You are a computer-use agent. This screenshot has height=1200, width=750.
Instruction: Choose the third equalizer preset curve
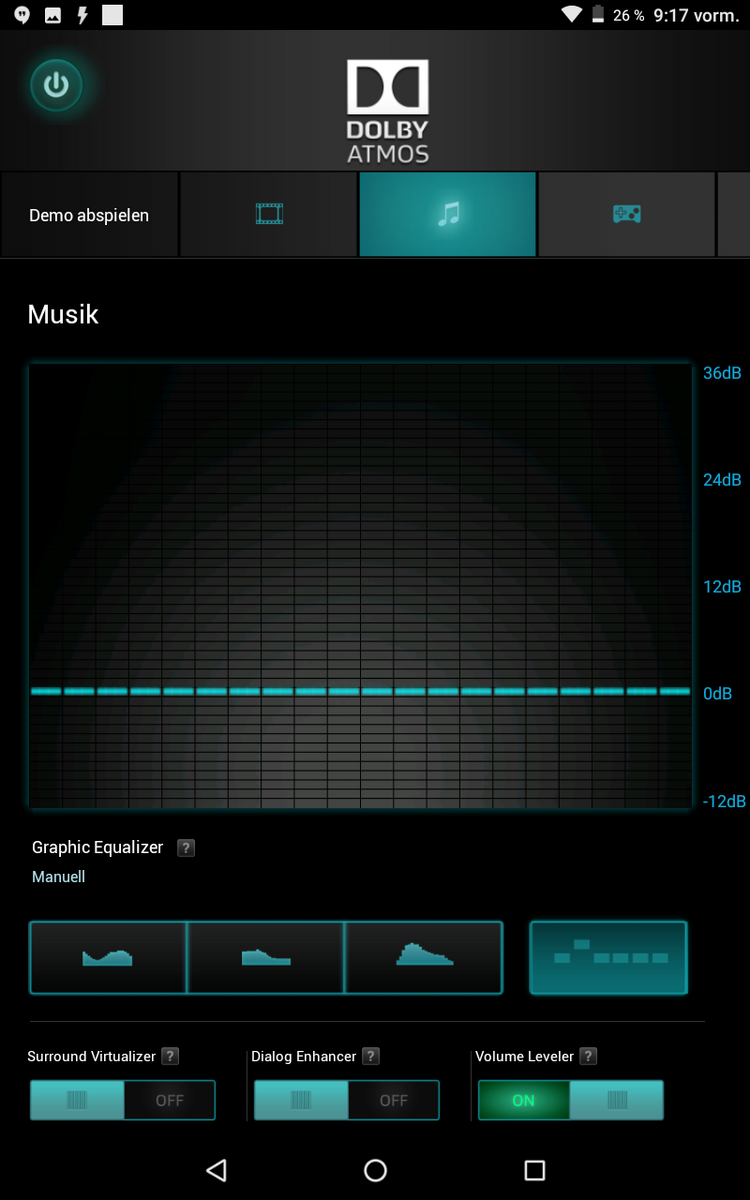pyautogui.click(x=424, y=958)
